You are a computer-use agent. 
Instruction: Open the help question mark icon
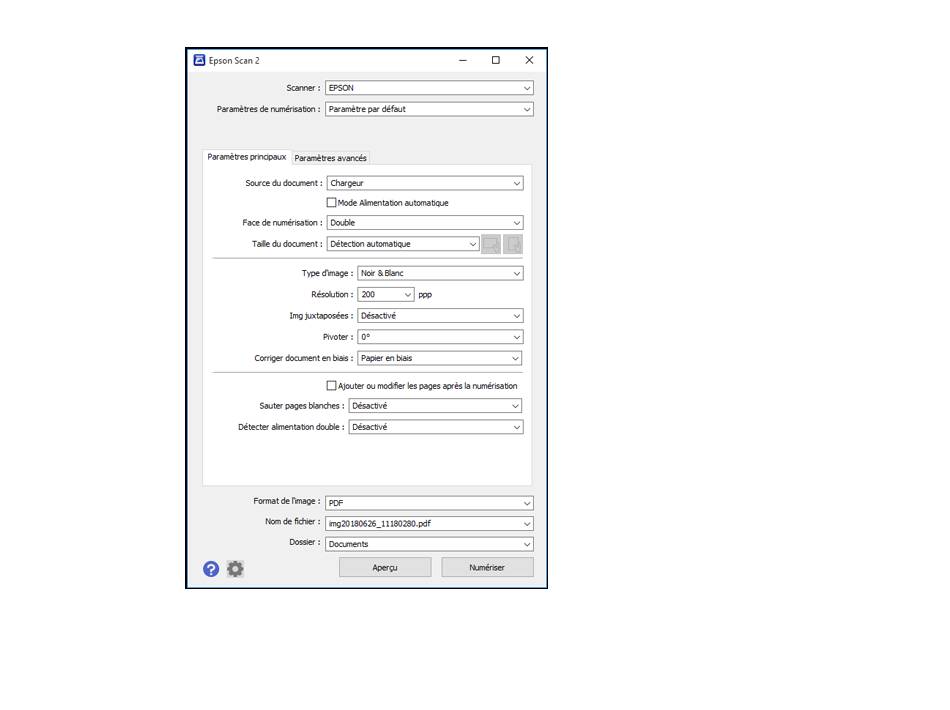[211, 569]
